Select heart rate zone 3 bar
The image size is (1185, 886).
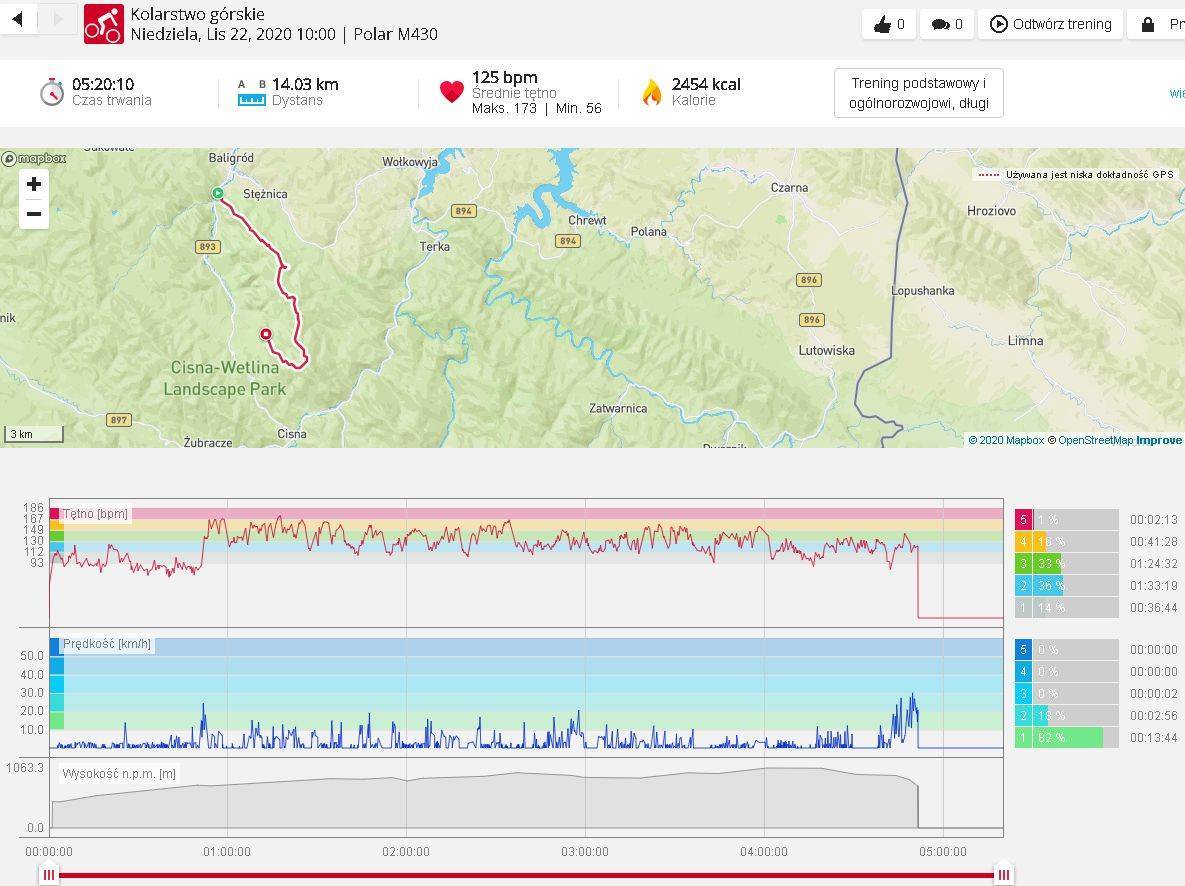pos(1066,563)
